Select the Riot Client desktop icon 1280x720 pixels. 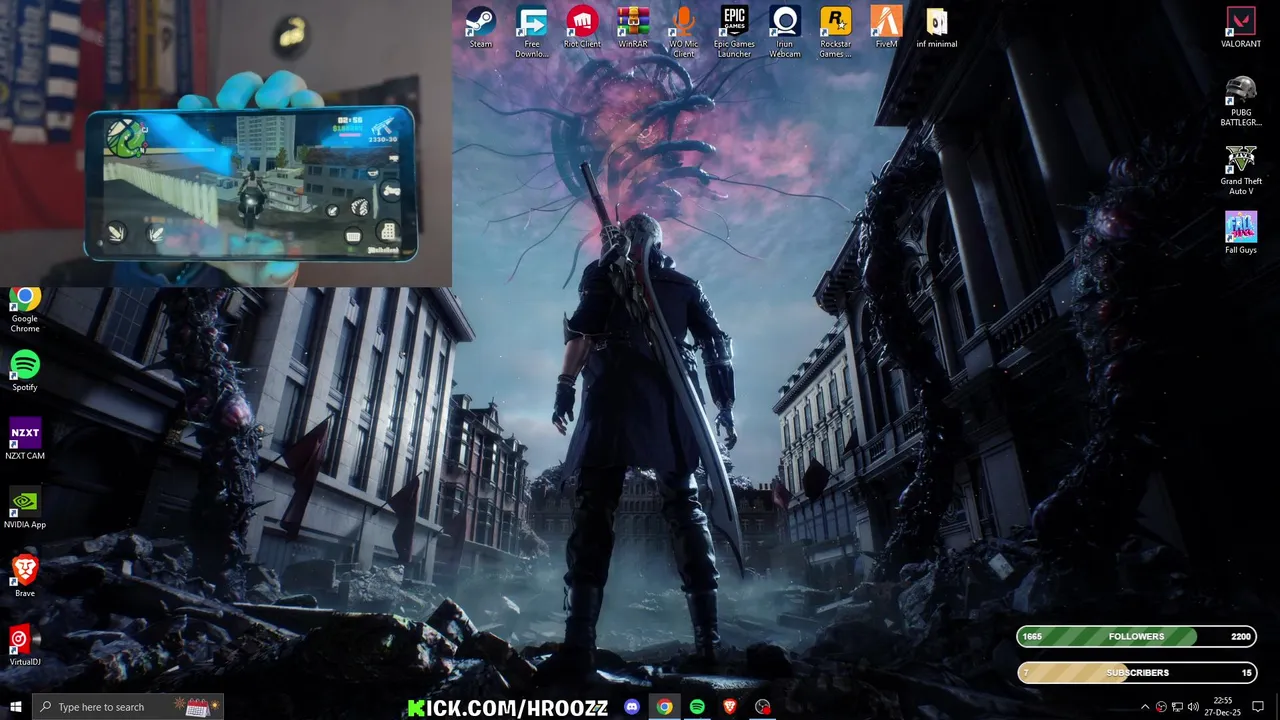[x=582, y=27]
